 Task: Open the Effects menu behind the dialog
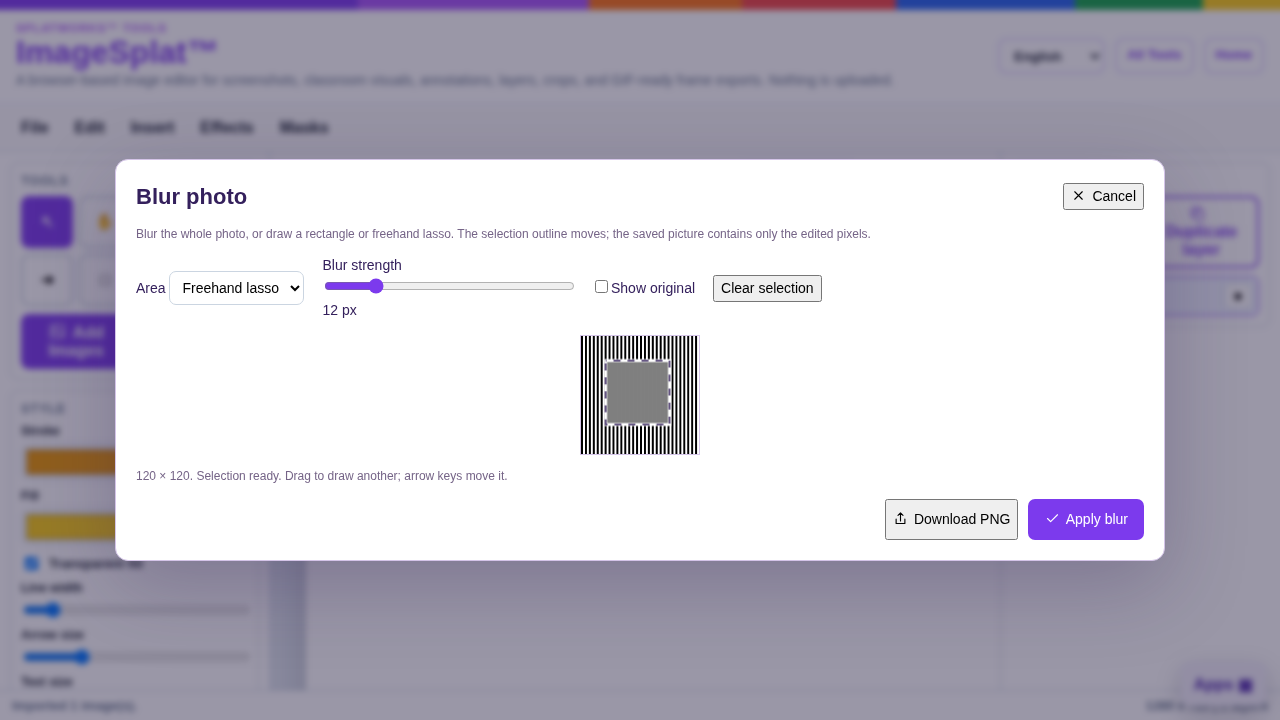point(226,127)
